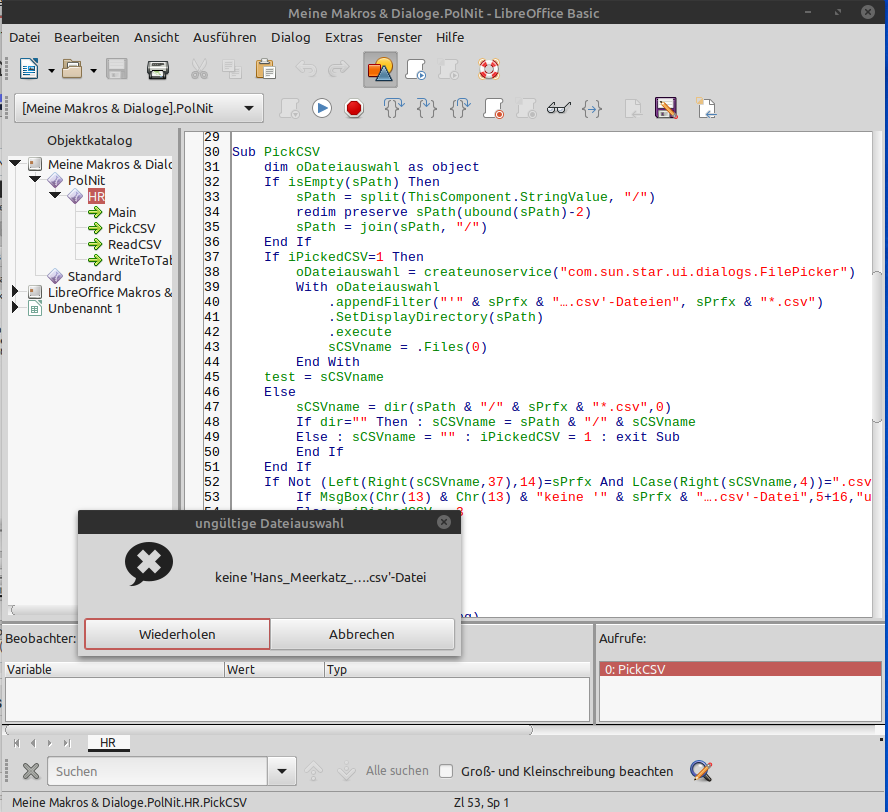The image size is (888, 812).
Task: Click the New document icon
Action: [29, 70]
